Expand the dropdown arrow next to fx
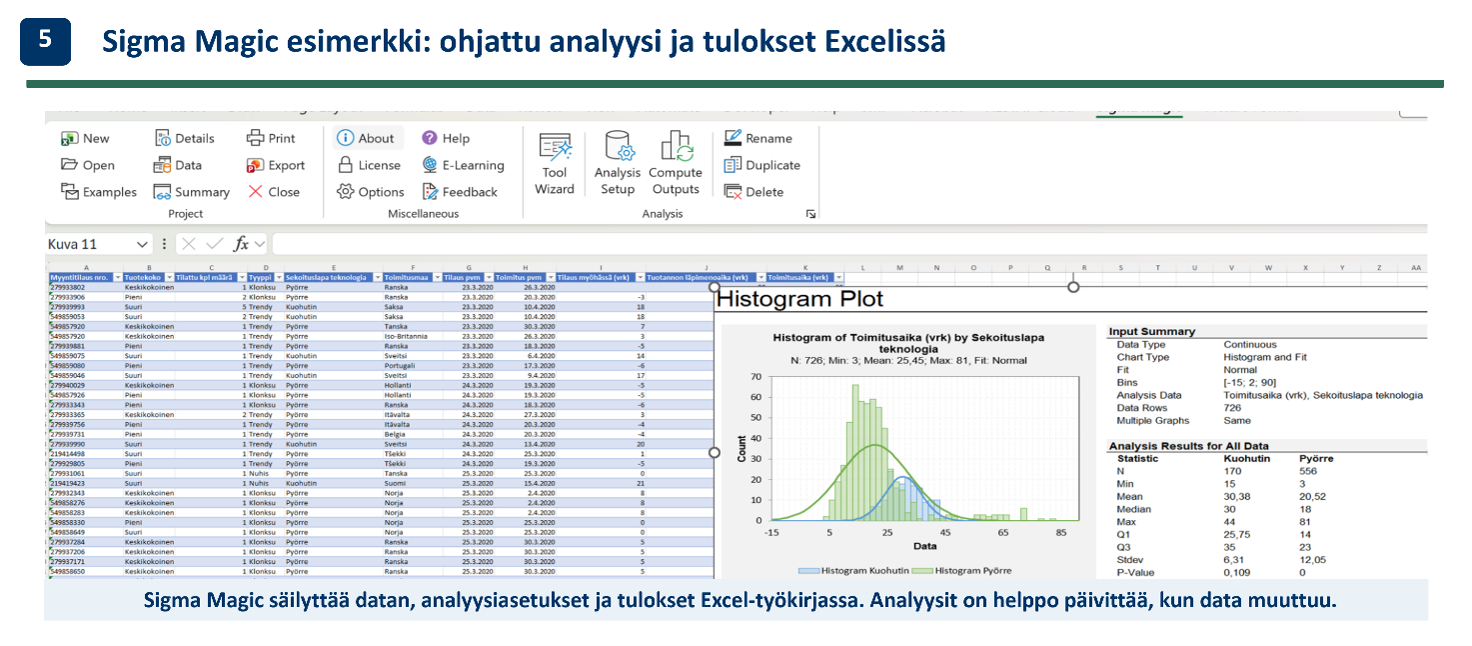 point(260,244)
